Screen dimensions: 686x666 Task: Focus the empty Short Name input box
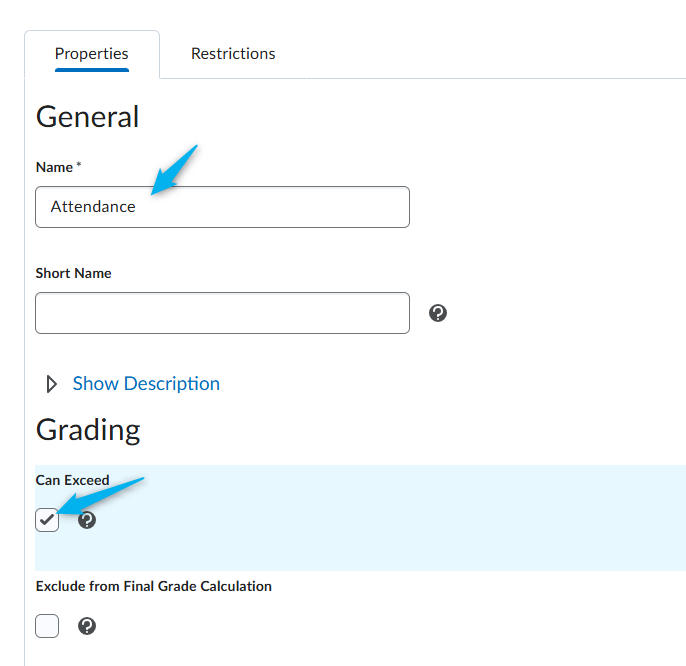pyautogui.click(x=222, y=313)
